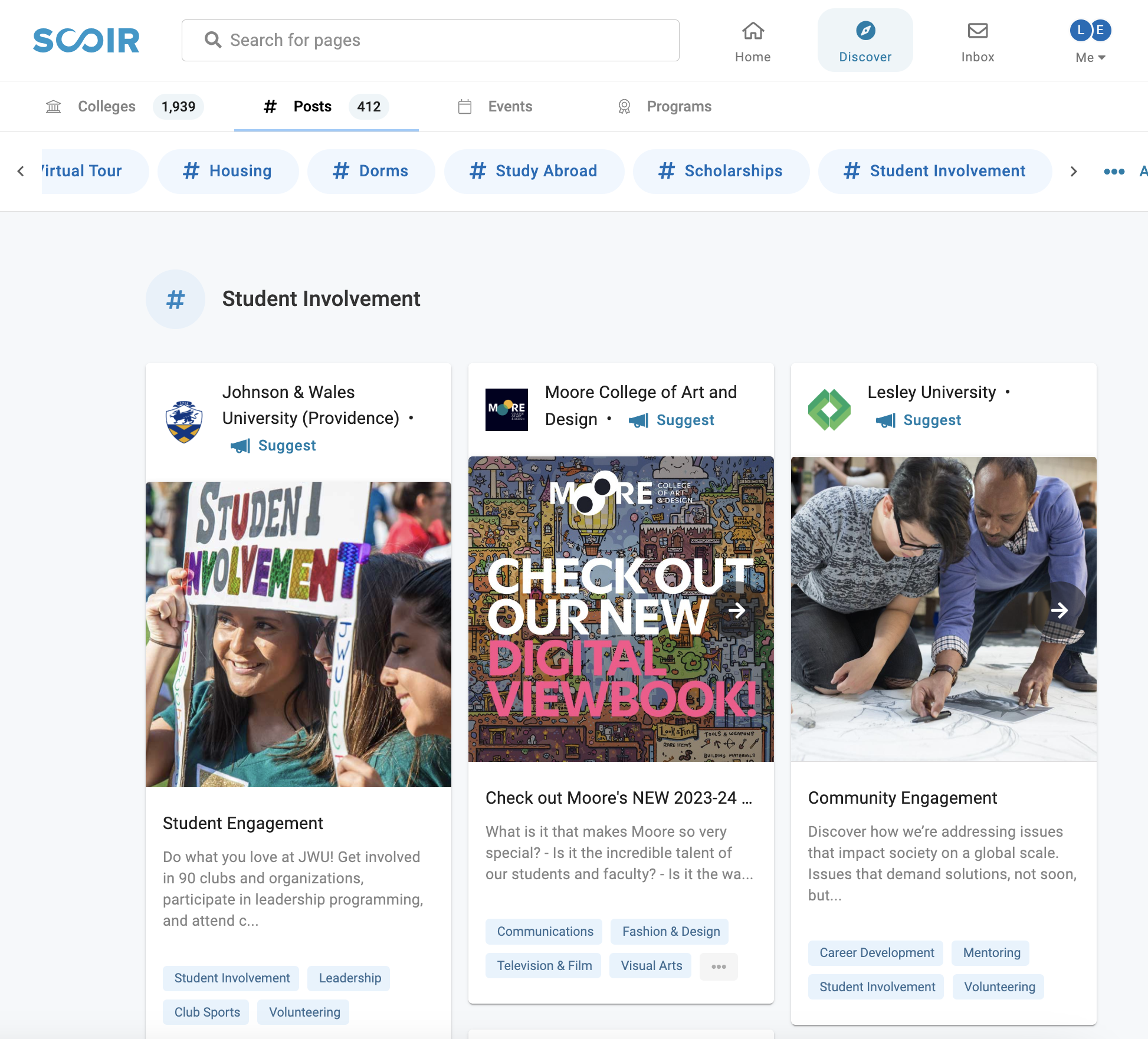This screenshot has width=1148, height=1039.
Task: Click Suggest on Johnson & Wales card
Action: pos(273,445)
